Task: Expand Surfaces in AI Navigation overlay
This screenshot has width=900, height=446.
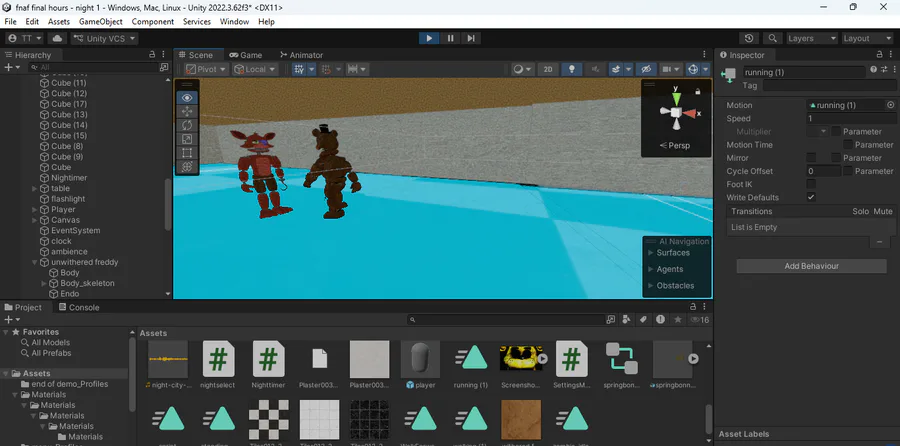Action: click(x=650, y=253)
